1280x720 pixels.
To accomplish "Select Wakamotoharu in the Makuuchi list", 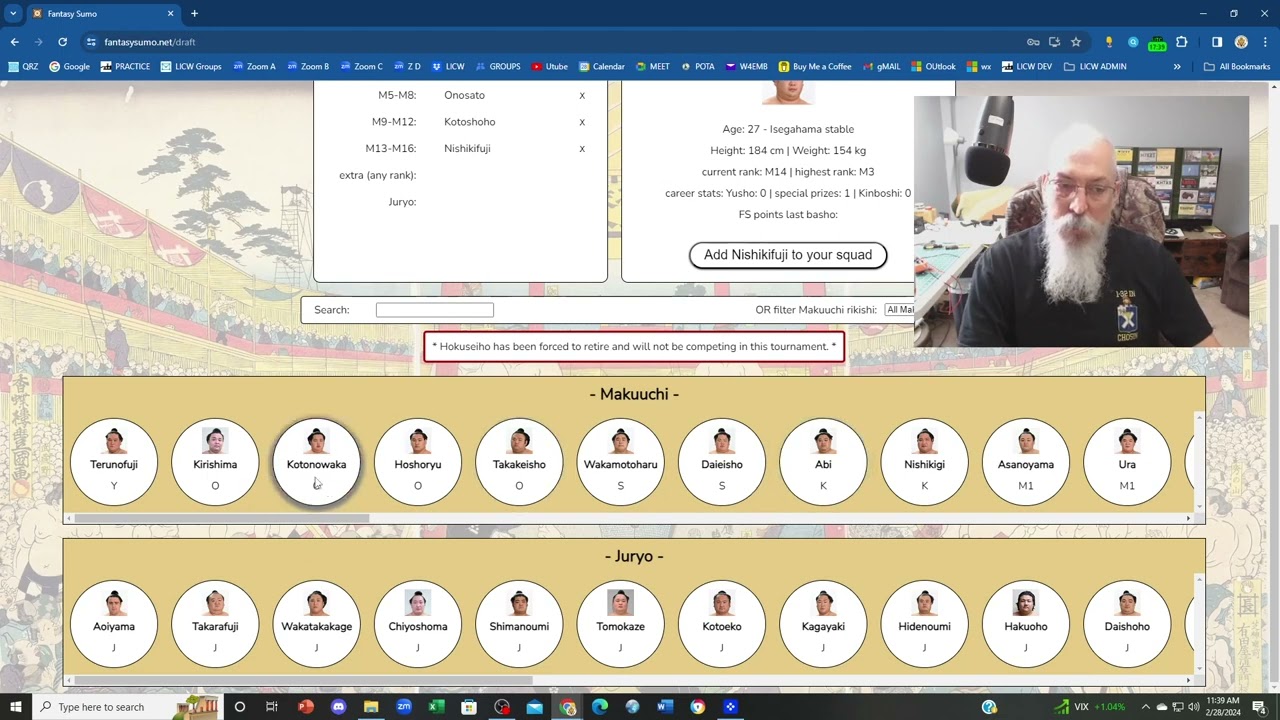I will (620, 461).
